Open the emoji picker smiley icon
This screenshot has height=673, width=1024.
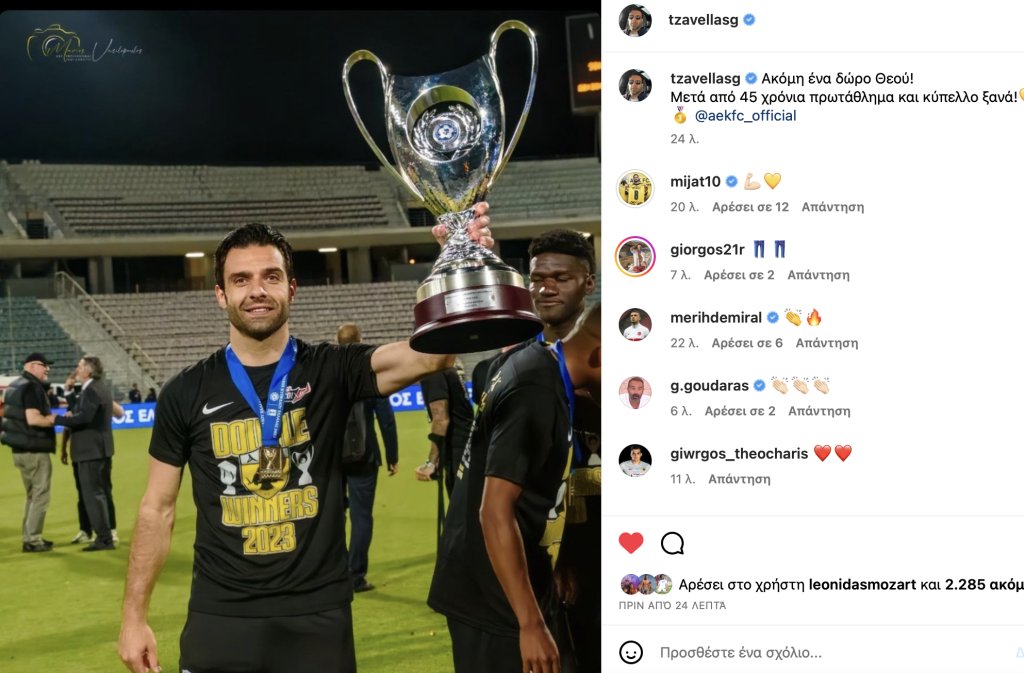631,652
